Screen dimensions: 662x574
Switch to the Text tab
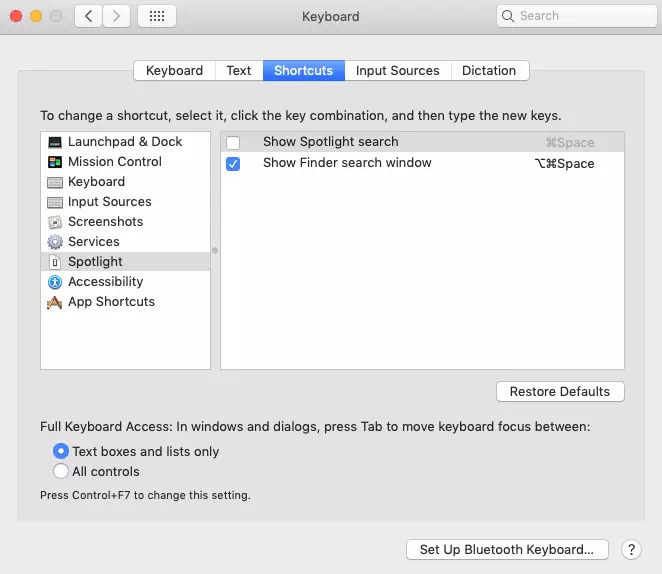(x=238, y=71)
